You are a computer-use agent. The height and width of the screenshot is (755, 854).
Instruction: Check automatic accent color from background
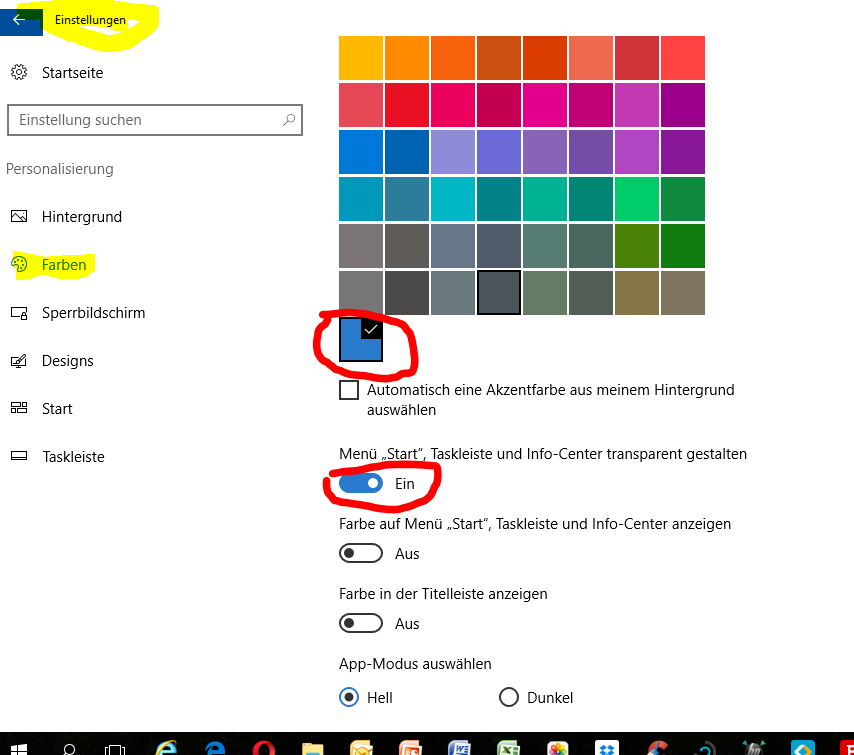pyautogui.click(x=349, y=390)
